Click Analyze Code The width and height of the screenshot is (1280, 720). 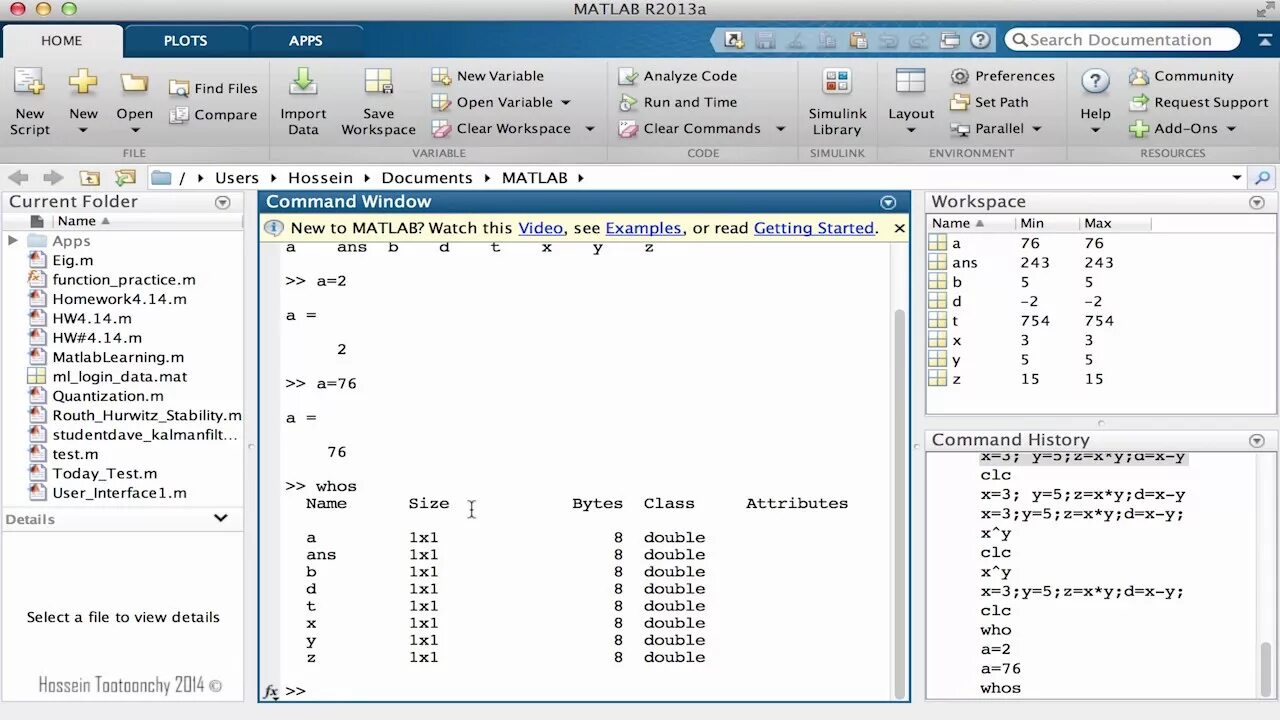pyautogui.click(x=677, y=76)
